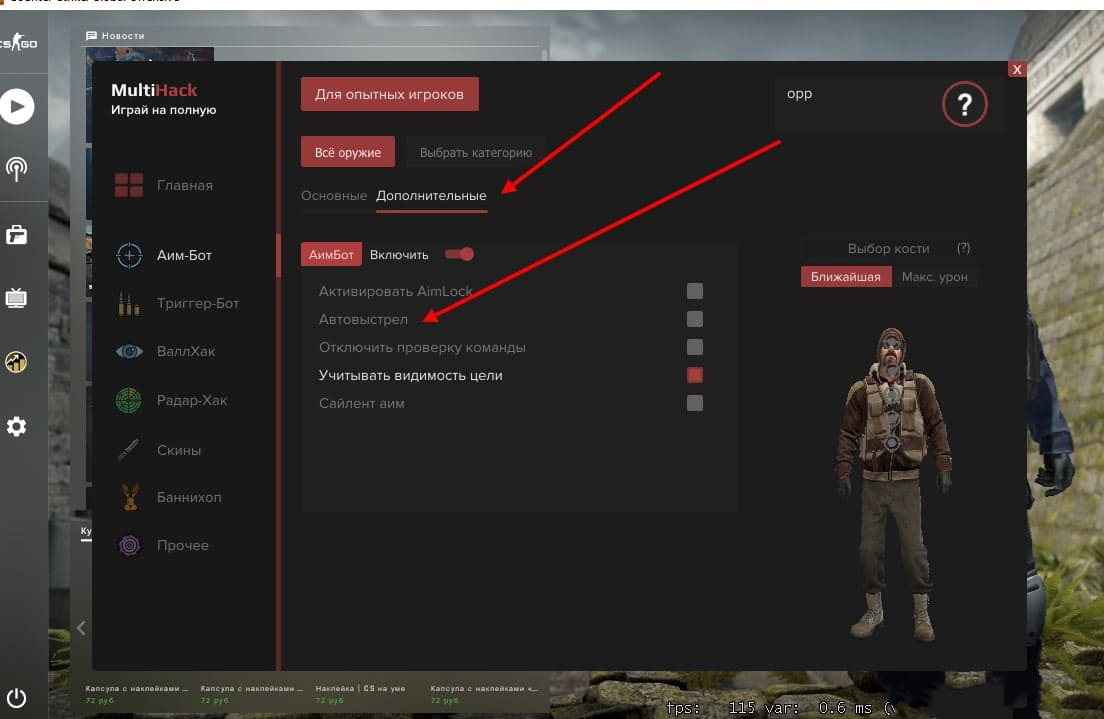This screenshot has width=1104, height=719.
Task: Open the Триггер-Бот menu item
Action: (197, 304)
